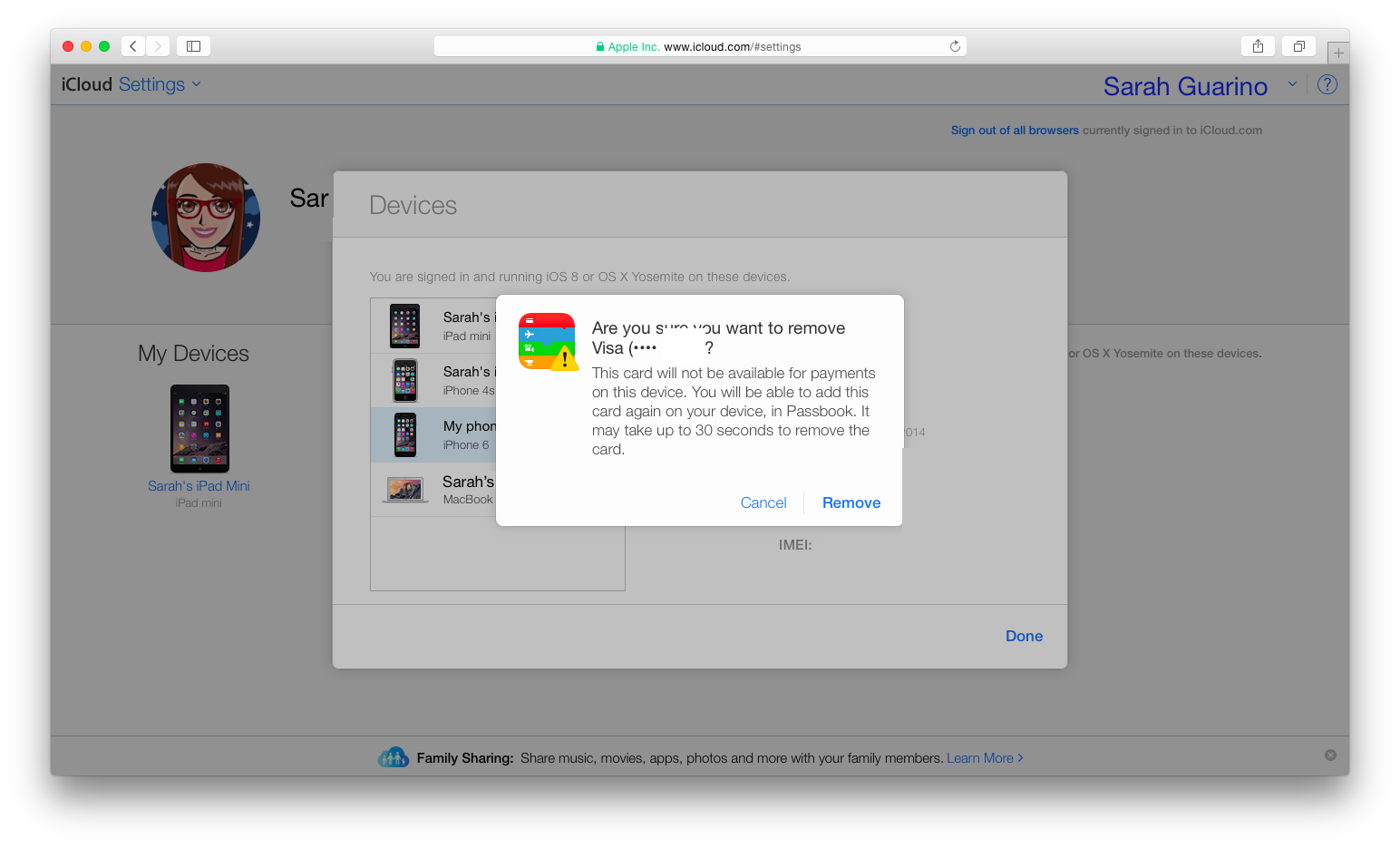The height and width of the screenshot is (848, 1400).
Task: Reload the page using the refresh icon
Action: [x=955, y=46]
